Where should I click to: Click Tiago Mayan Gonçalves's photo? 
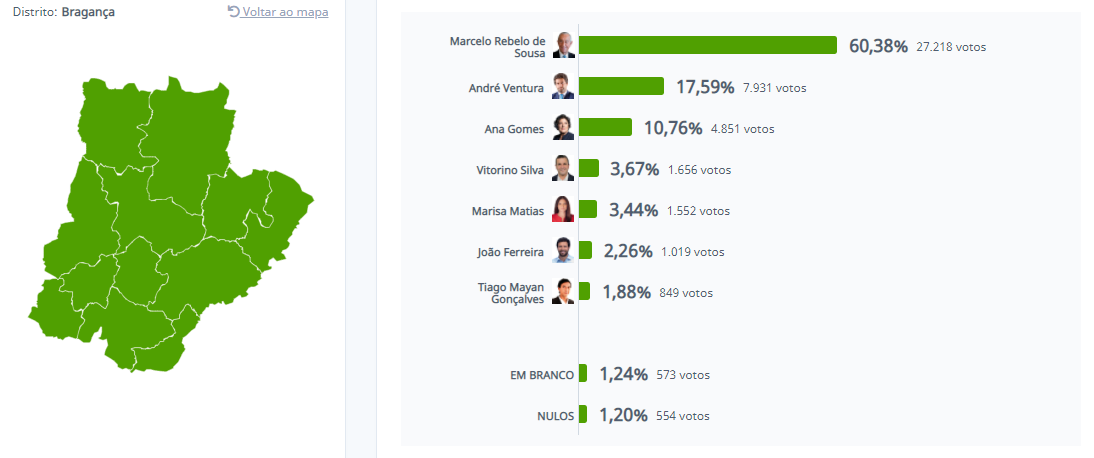563,292
